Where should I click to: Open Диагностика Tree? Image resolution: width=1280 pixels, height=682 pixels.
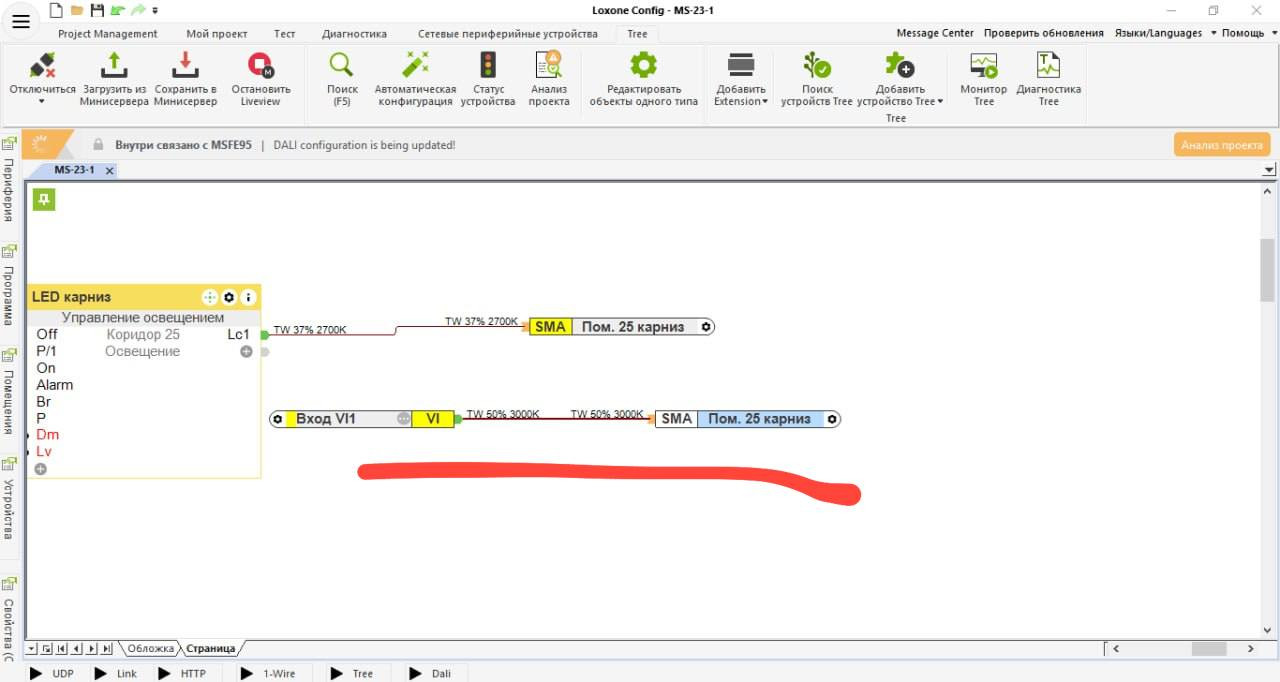tap(1048, 79)
